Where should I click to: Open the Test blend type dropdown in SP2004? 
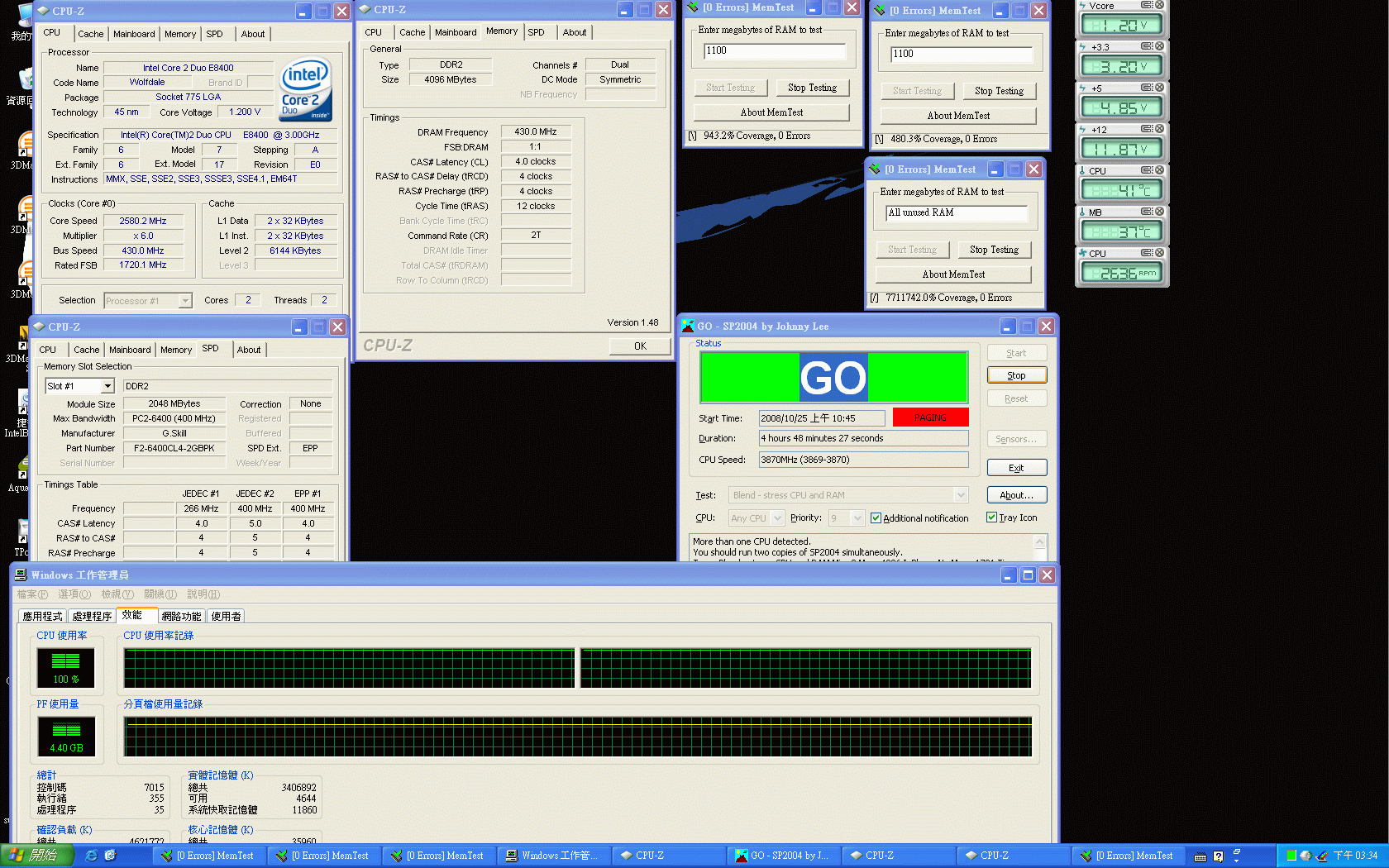click(961, 495)
